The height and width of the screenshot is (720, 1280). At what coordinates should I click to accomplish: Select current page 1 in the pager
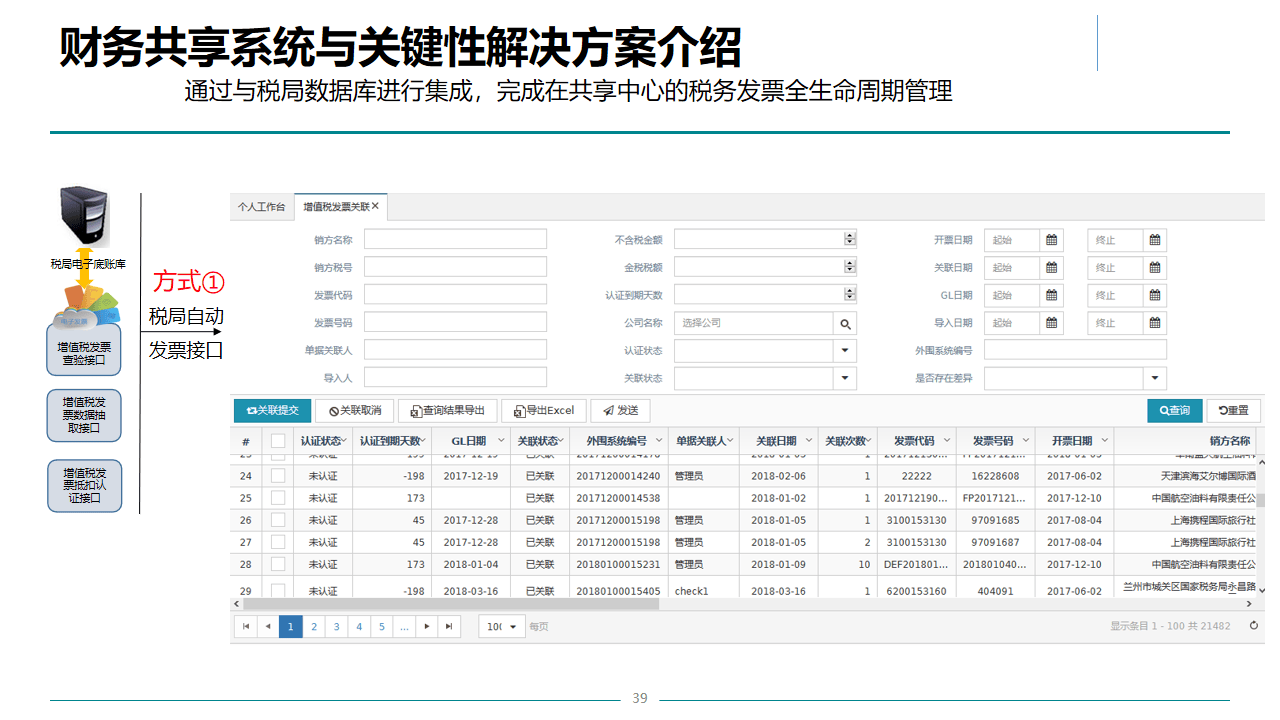tap(290, 626)
